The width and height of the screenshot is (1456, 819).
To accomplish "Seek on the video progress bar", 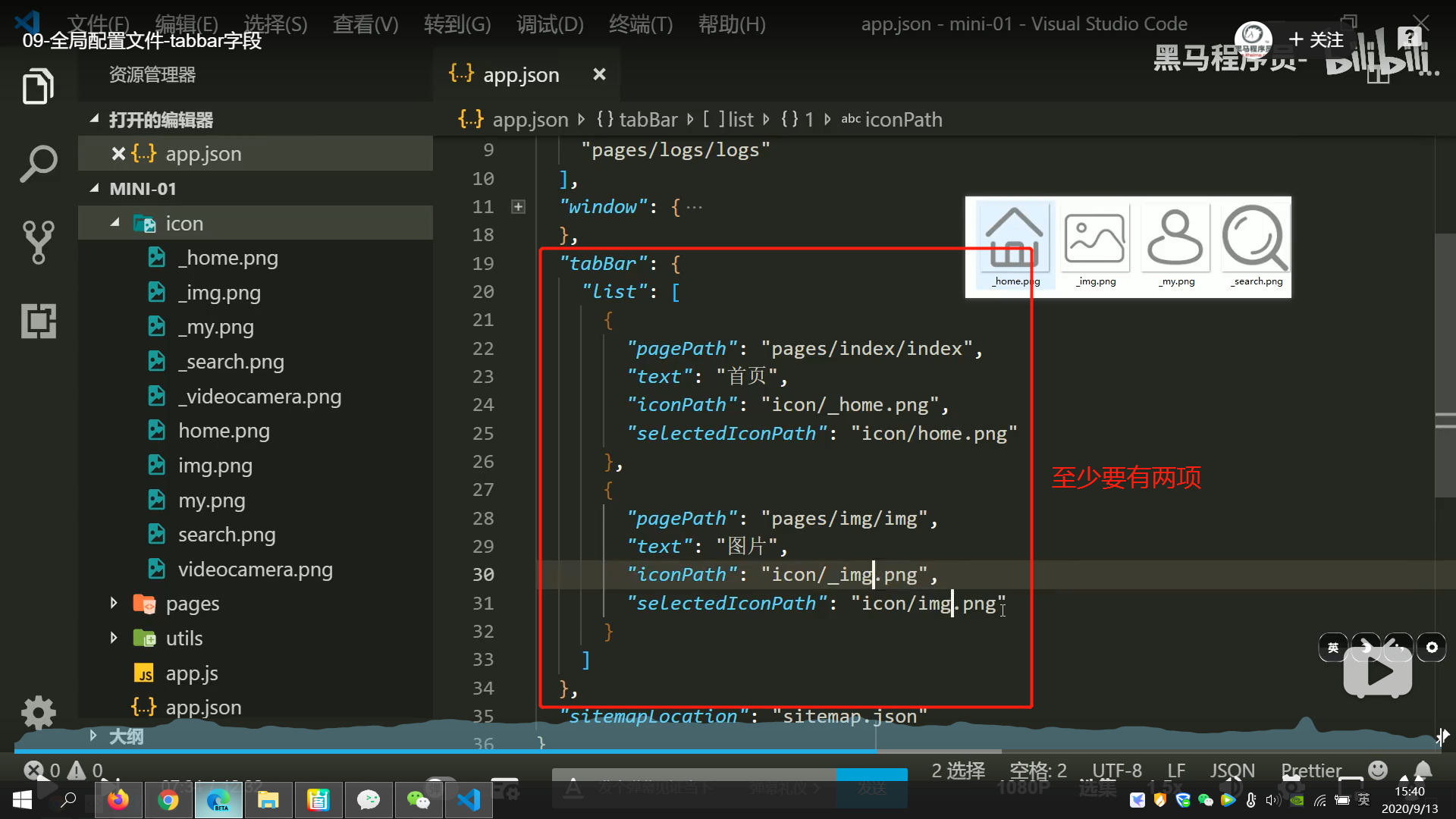I will [x=728, y=752].
